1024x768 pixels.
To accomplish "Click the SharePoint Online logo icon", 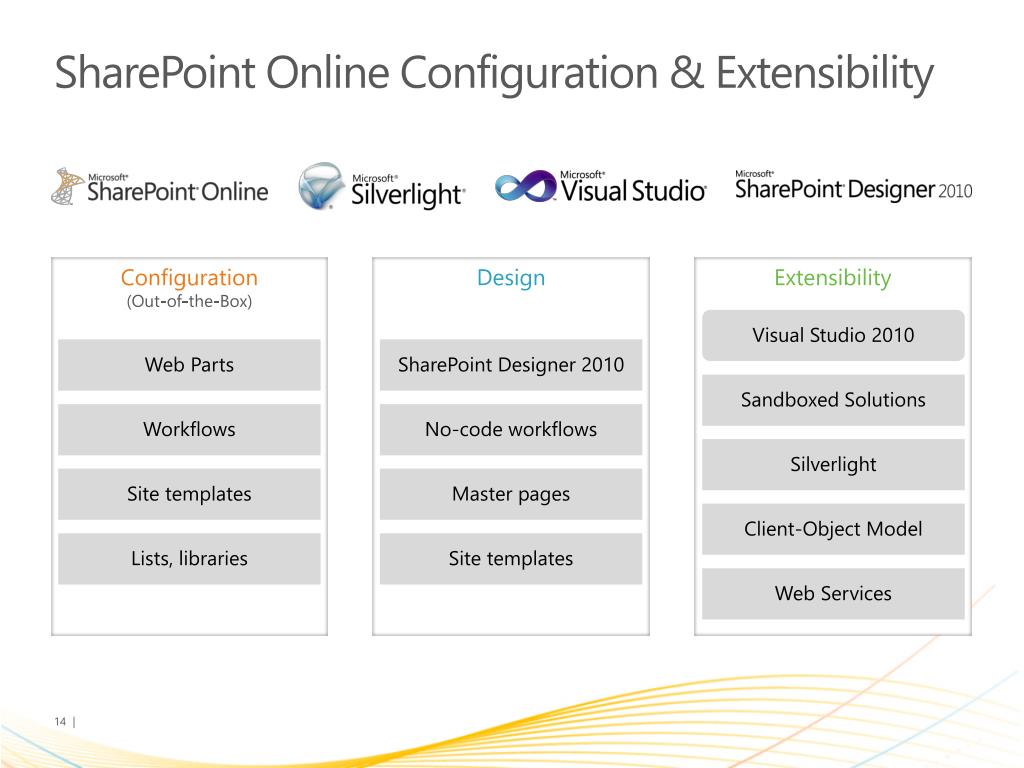I will tap(68, 187).
